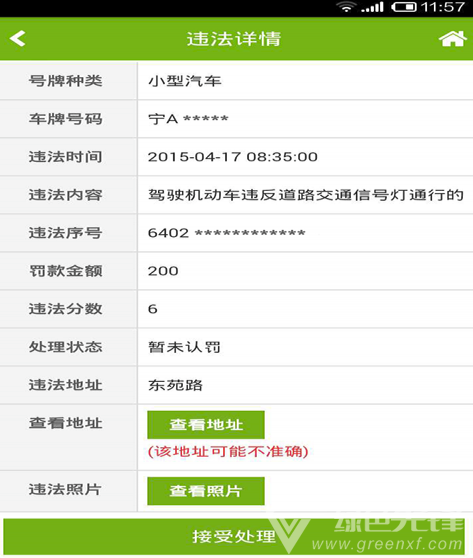The height and width of the screenshot is (558, 473).
Task: Select the 东苑路 address value
Action: 175,385
